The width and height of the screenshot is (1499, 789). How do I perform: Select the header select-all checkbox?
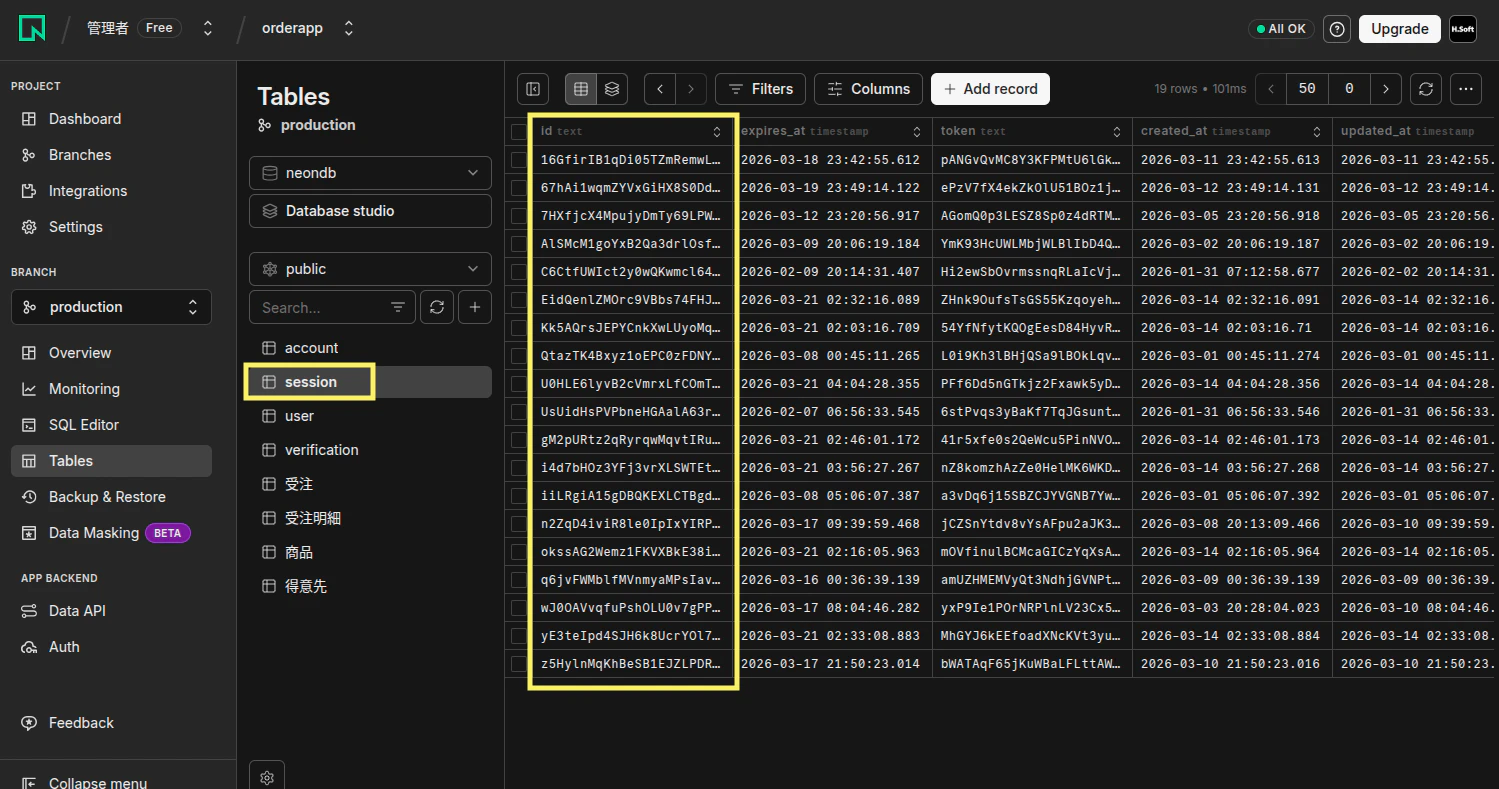tap(518, 131)
